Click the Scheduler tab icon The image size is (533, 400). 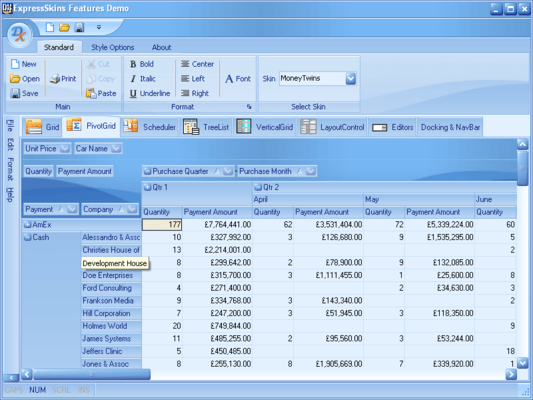click(131, 126)
